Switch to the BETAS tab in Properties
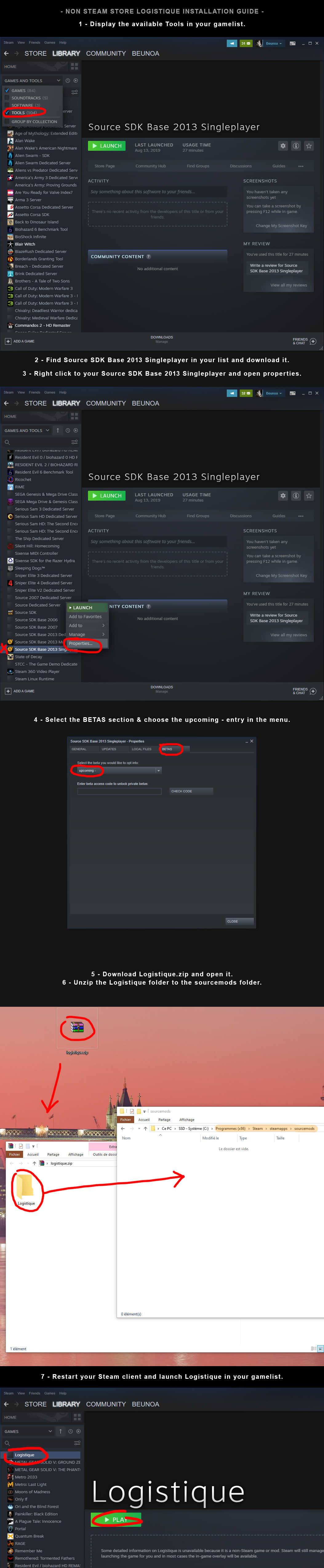This screenshot has width=324, height=1568. (x=167, y=749)
